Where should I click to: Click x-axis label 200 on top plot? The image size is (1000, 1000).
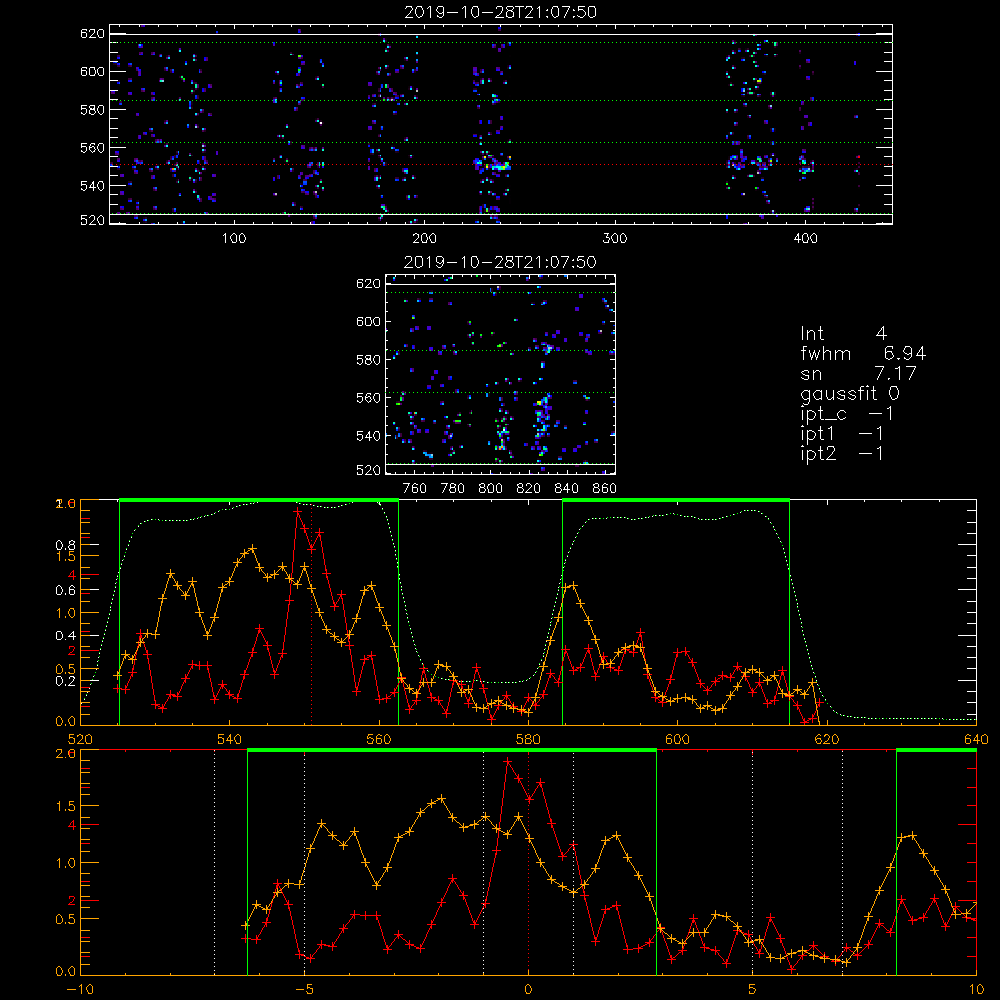click(x=424, y=239)
